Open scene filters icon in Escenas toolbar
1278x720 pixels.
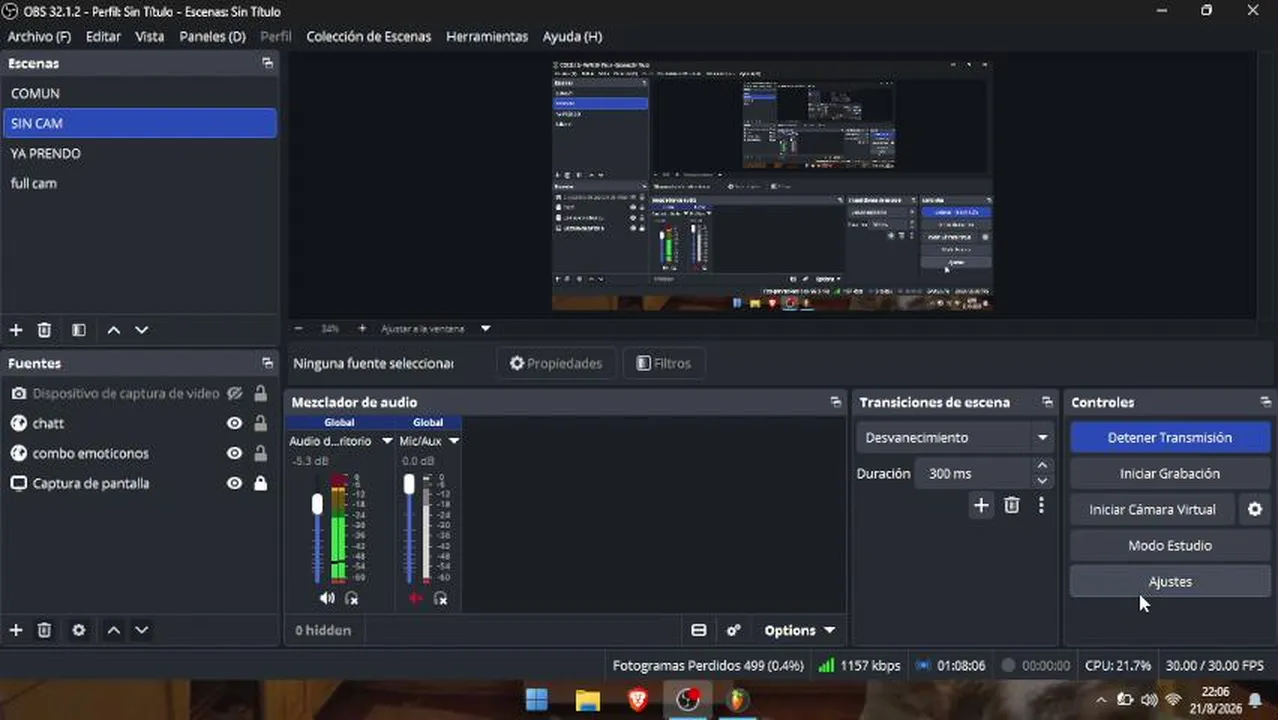click(x=79, y=330)
